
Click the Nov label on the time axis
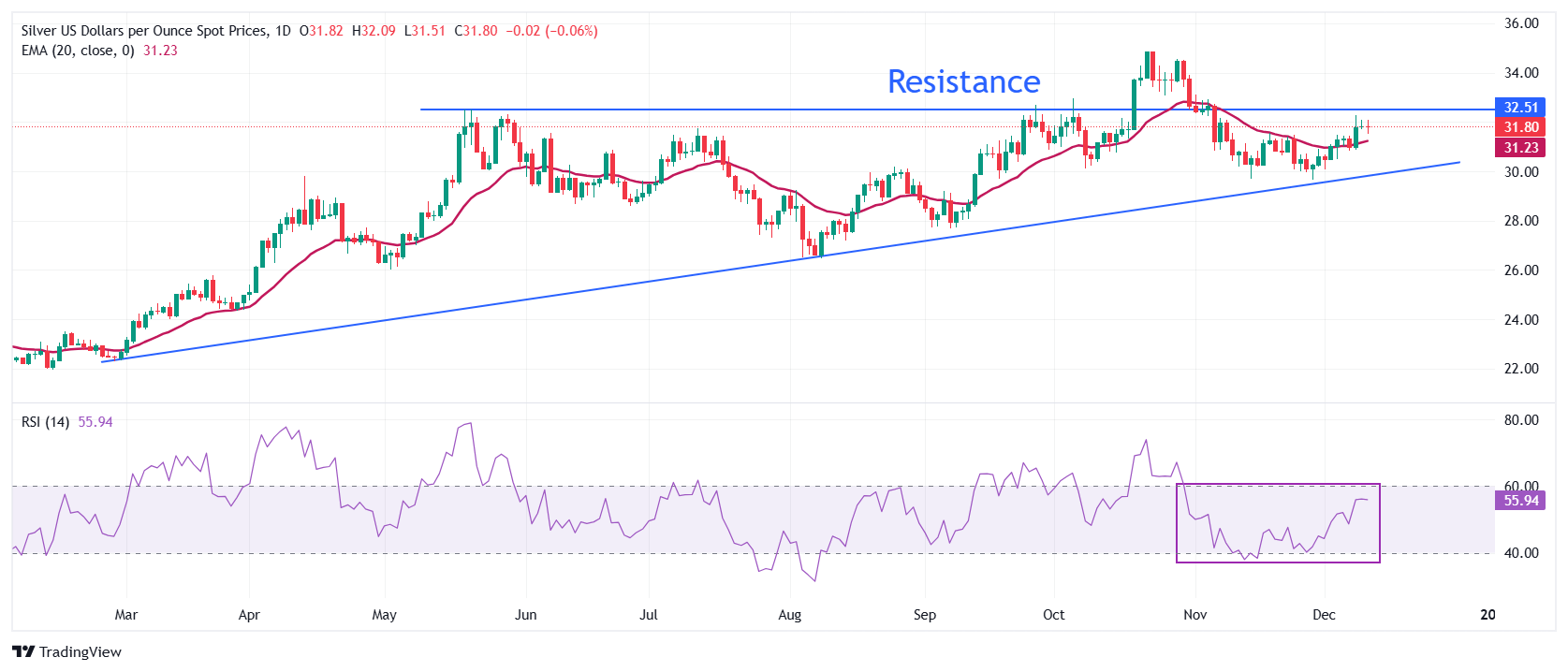coord(1194,615)
